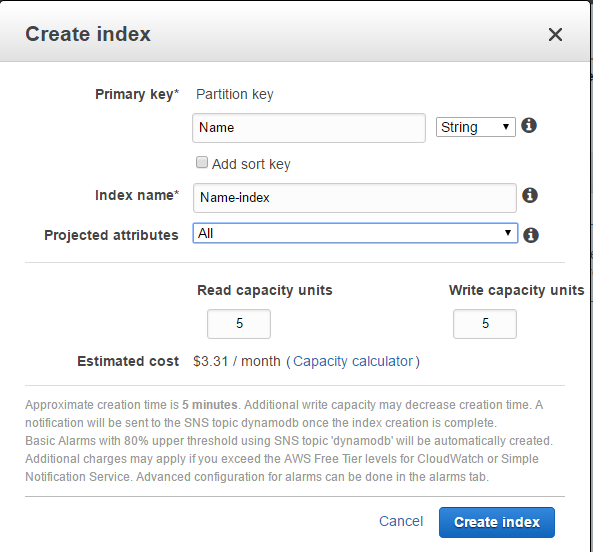This screenshot has width=593, height=552.
Task: Click the Estimated cost $3.31 / month text
Action: coord(237,361)
